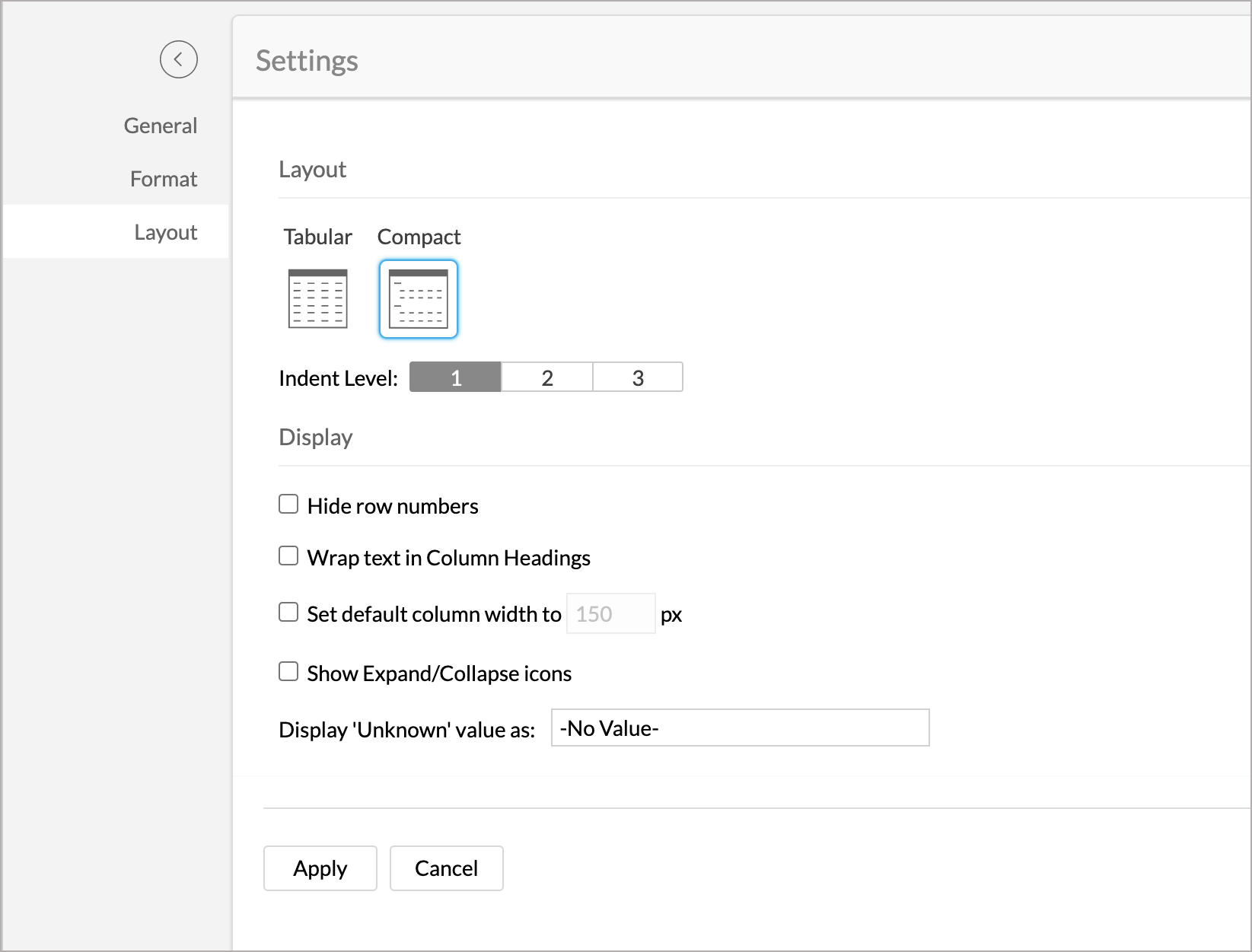This screenshot has height=952, width=1252.
Task: Click the back arrow icon
Action: [x=178, y=59]
